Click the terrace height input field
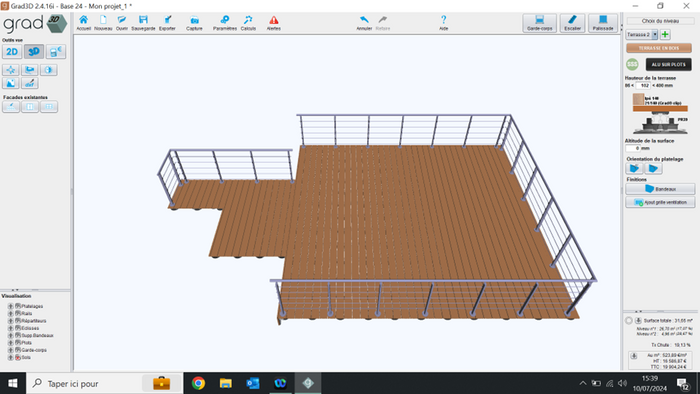700x394 pixels. point(643,85)
